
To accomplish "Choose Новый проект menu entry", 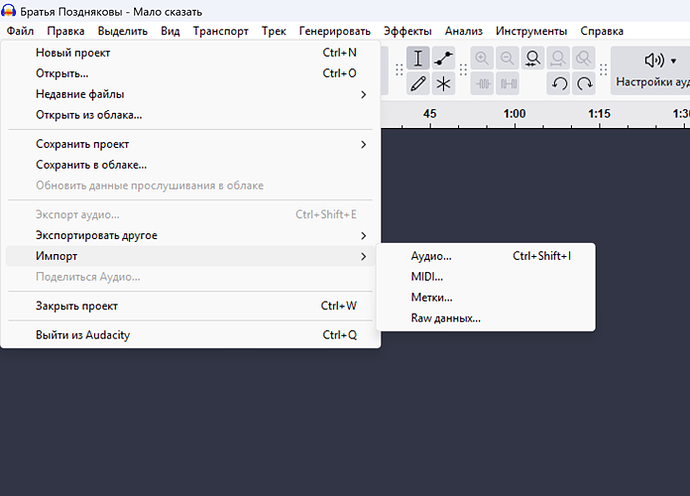I will [x=190, y=53].
